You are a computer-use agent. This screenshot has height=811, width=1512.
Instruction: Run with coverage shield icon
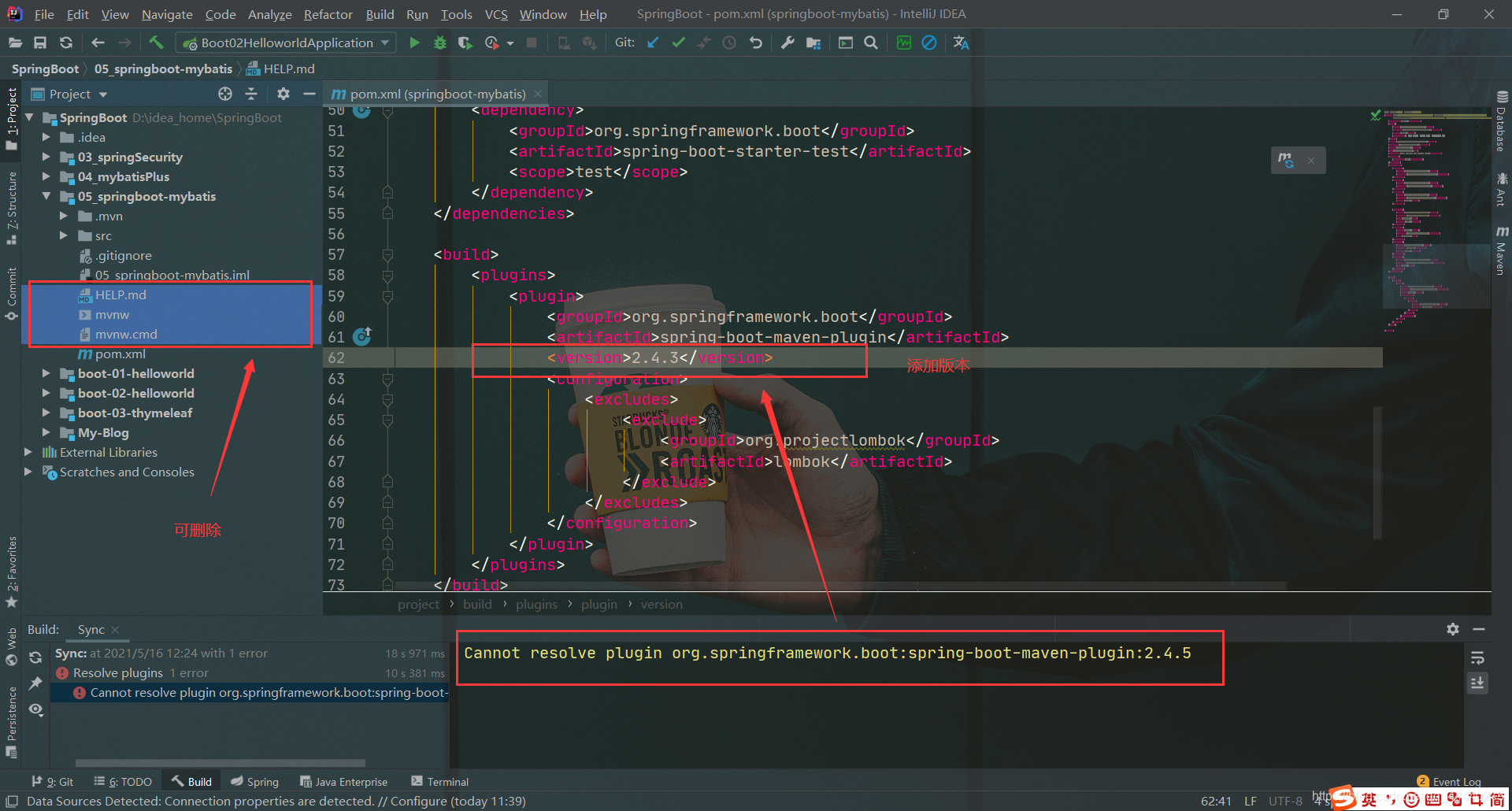click(465, 43)
